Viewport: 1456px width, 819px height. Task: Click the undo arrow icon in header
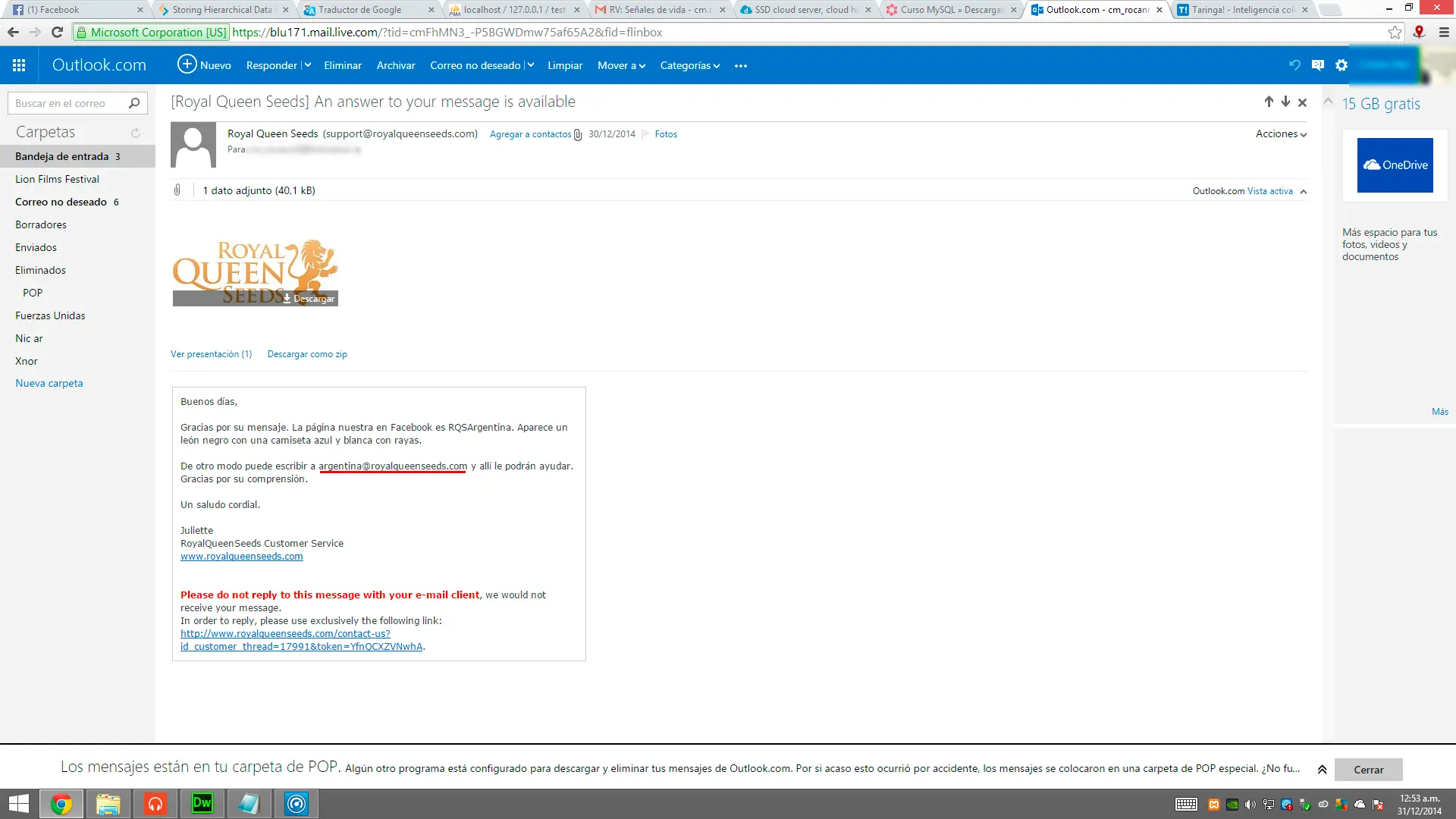[1294, 65]
